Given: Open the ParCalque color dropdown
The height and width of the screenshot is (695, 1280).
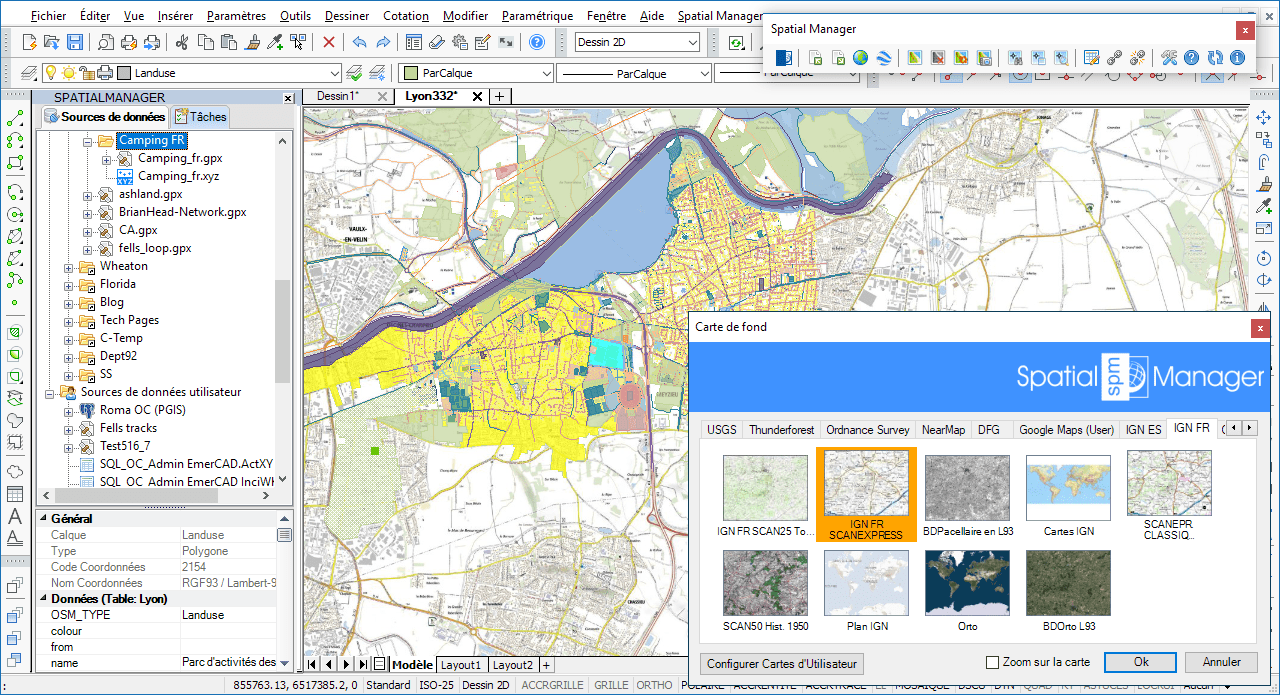Looking at the screenshot, I should coord(545,73).
